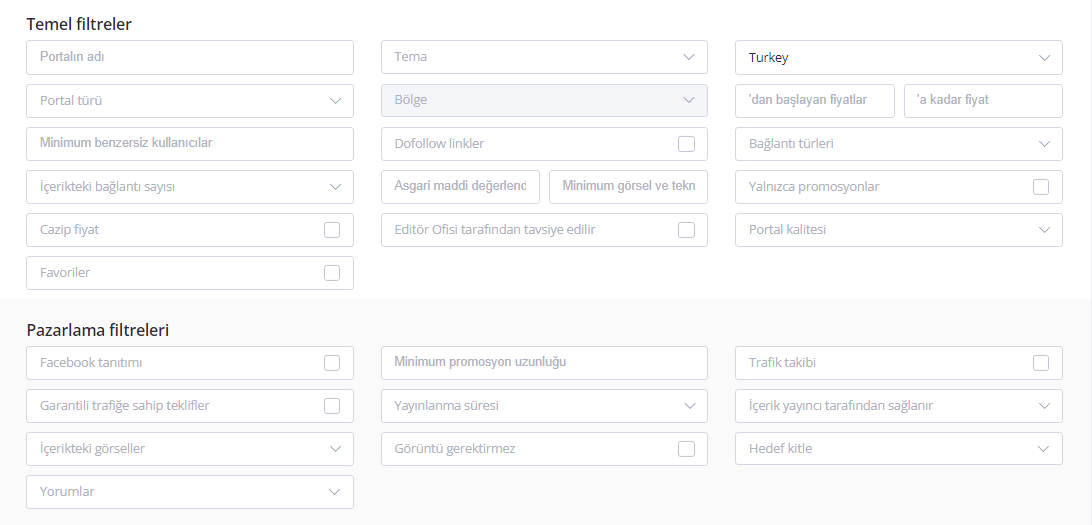This screenshot has width=1092, height=525.
Task: Open the Hedef kitle dropdown
Action: point(898,449)
